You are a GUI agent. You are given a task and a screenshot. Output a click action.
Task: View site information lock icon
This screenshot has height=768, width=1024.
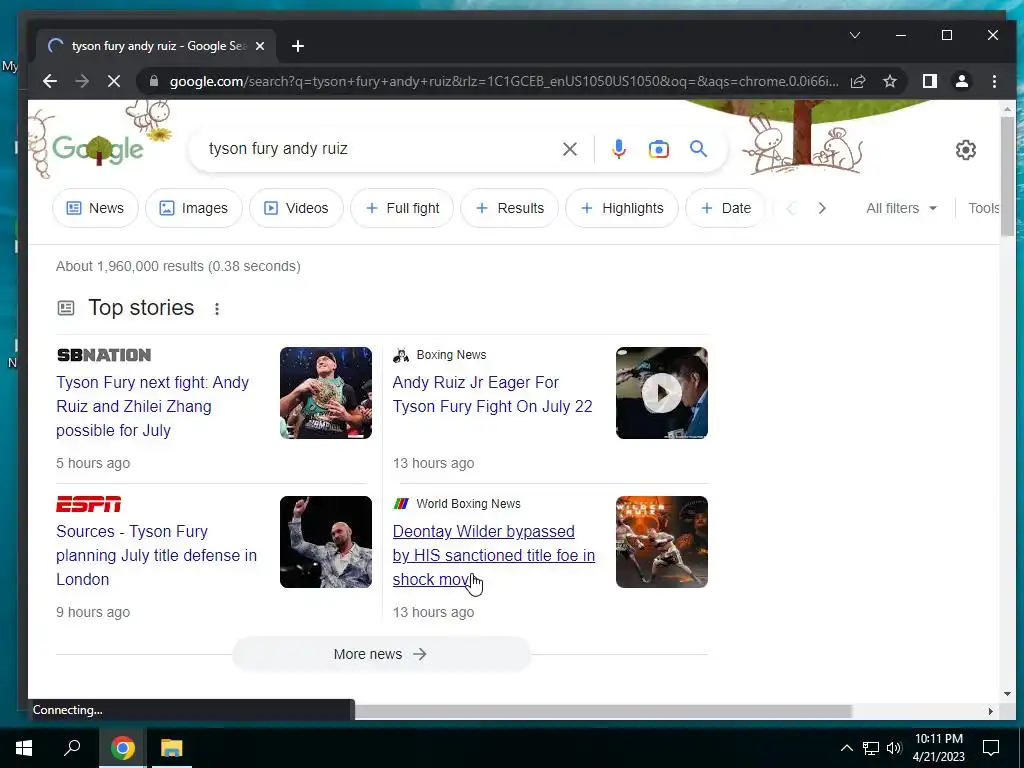click(154, 81)
